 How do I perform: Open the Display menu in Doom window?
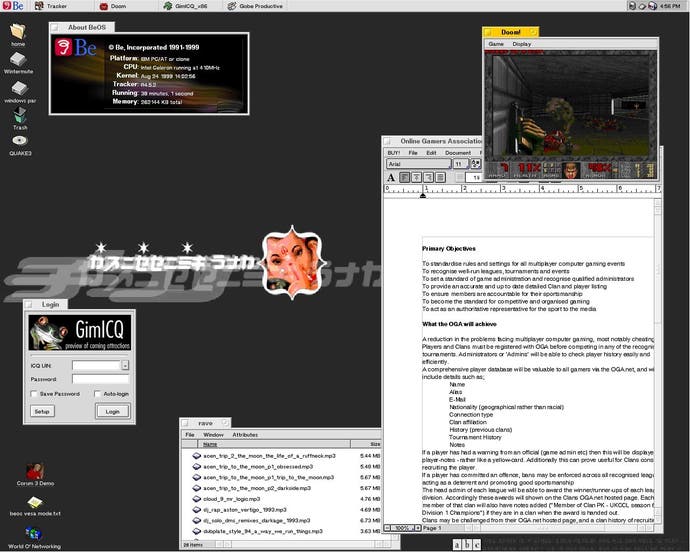(521, 44)
